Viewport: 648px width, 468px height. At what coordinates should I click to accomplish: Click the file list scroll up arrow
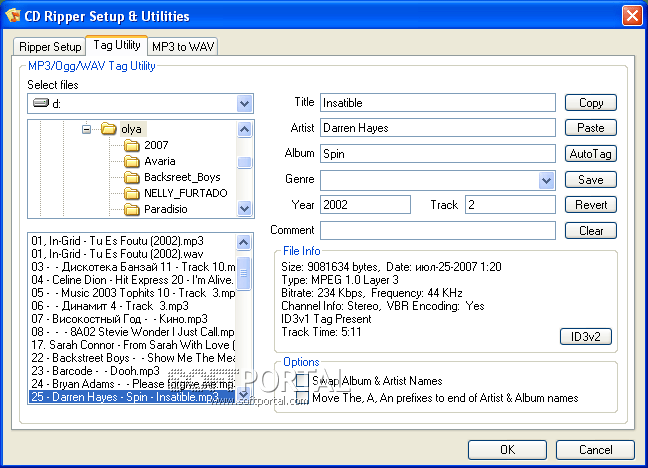point(243,242)
